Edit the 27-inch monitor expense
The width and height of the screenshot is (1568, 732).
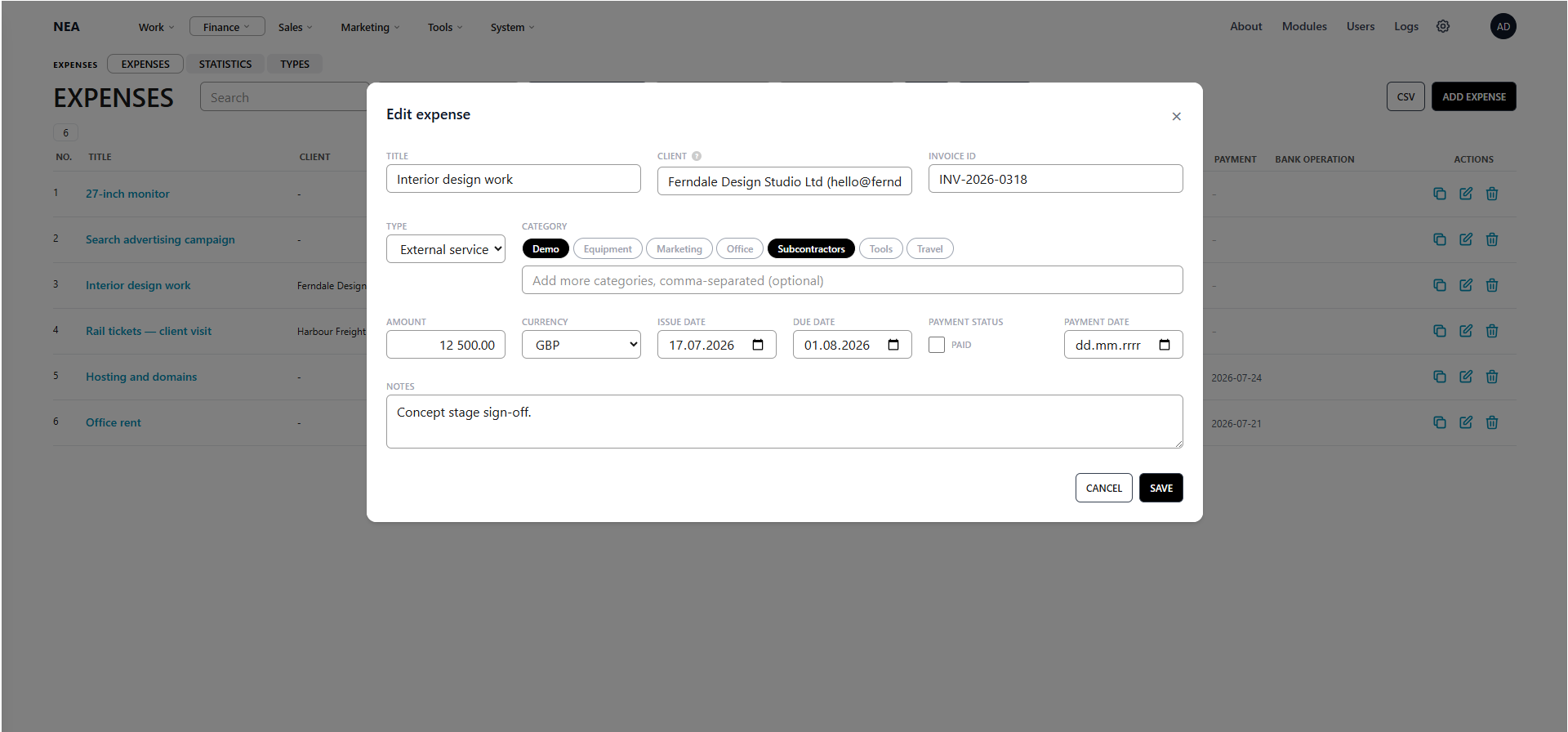click(1466, 194)
